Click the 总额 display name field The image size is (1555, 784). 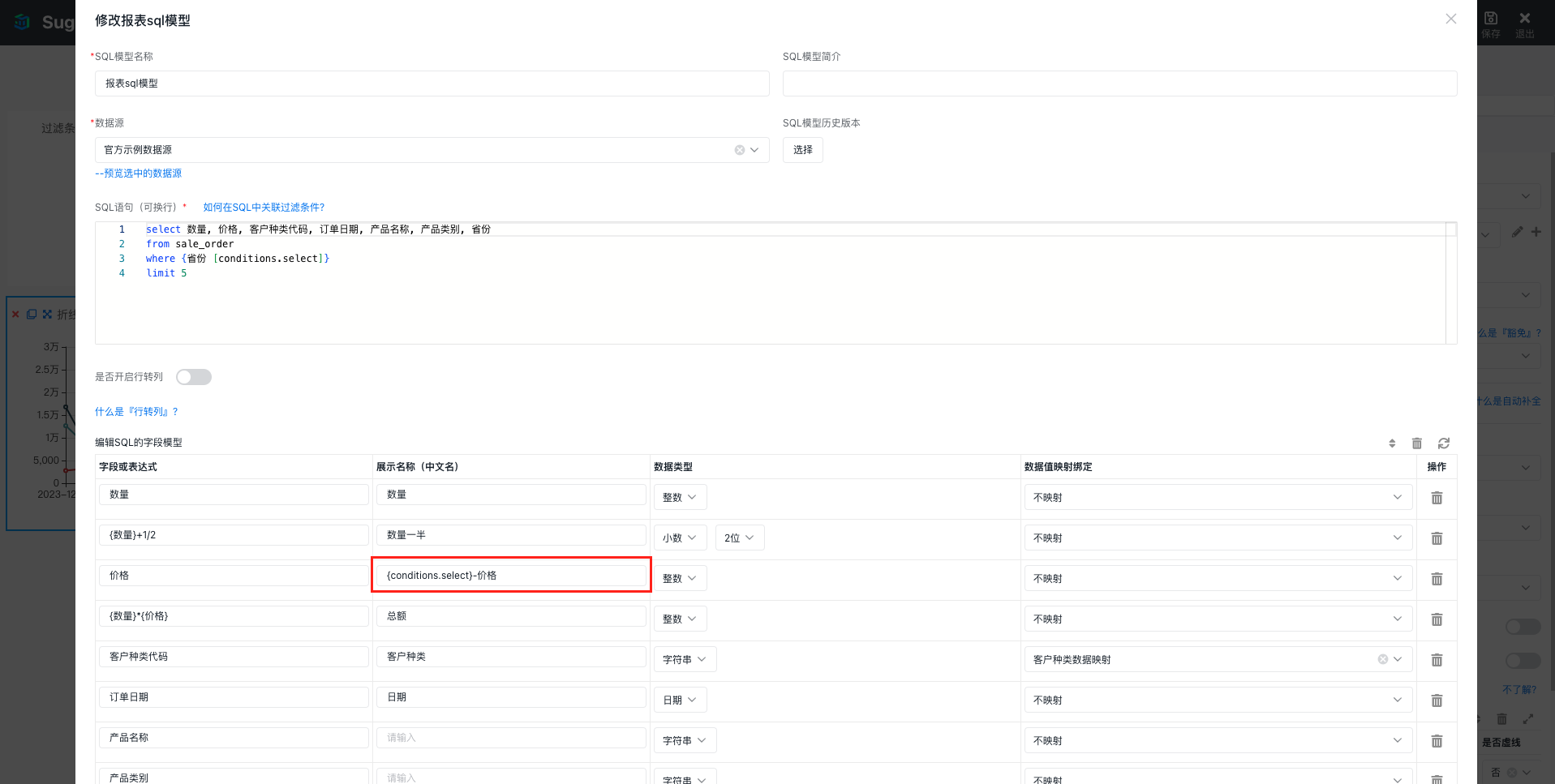[511, 616]
